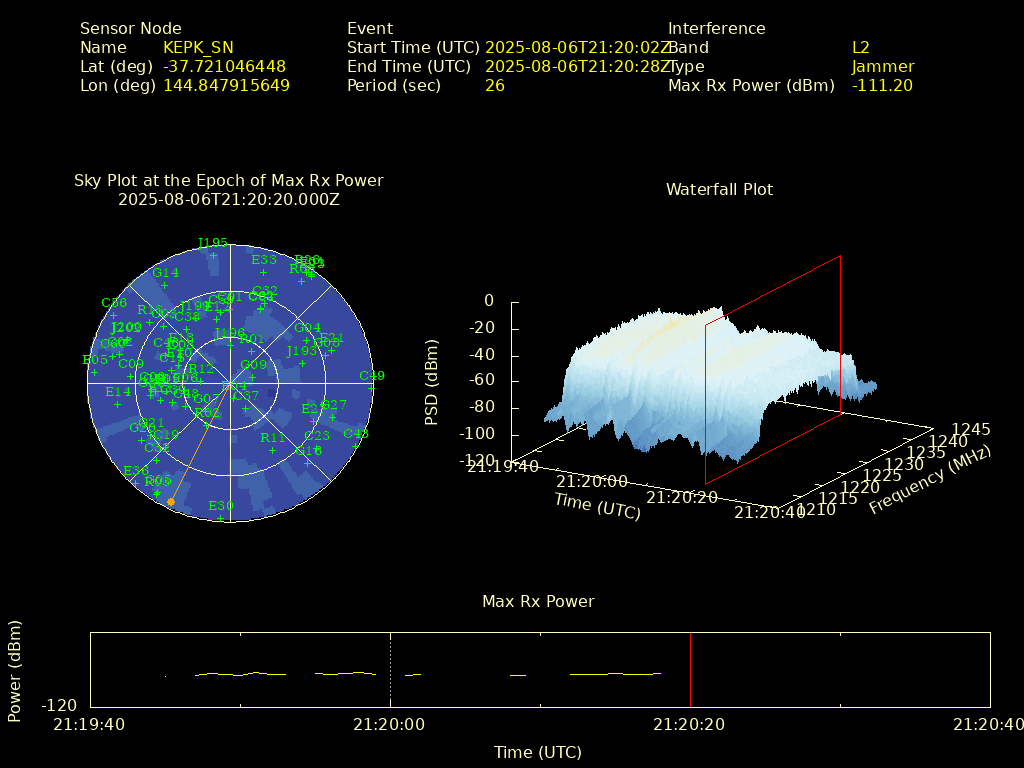Click satellite E30 marker at bottom of sky plot
Image resolution: width=1024 pixels, height=768 pixels.
click(x=221, y=518)
